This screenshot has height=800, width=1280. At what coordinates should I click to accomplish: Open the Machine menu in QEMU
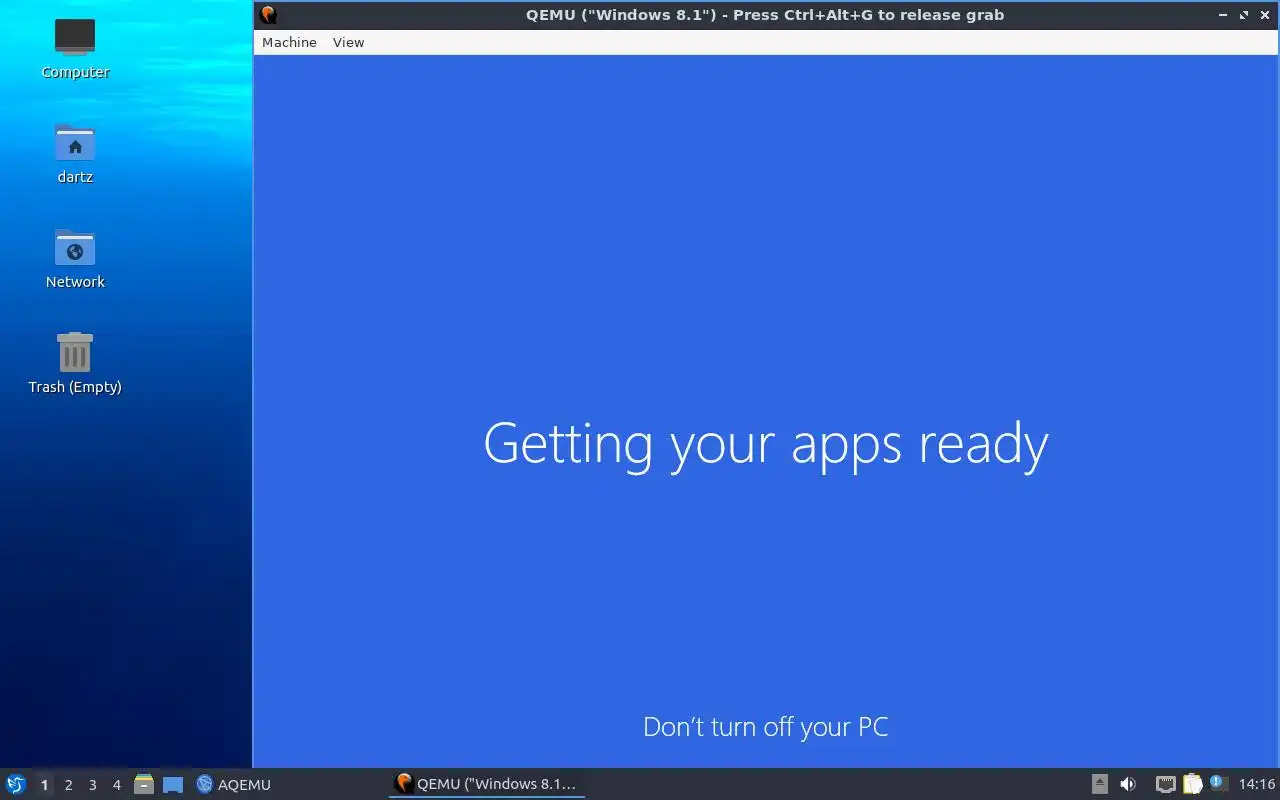pyautogui.click(x=289, y=42)
